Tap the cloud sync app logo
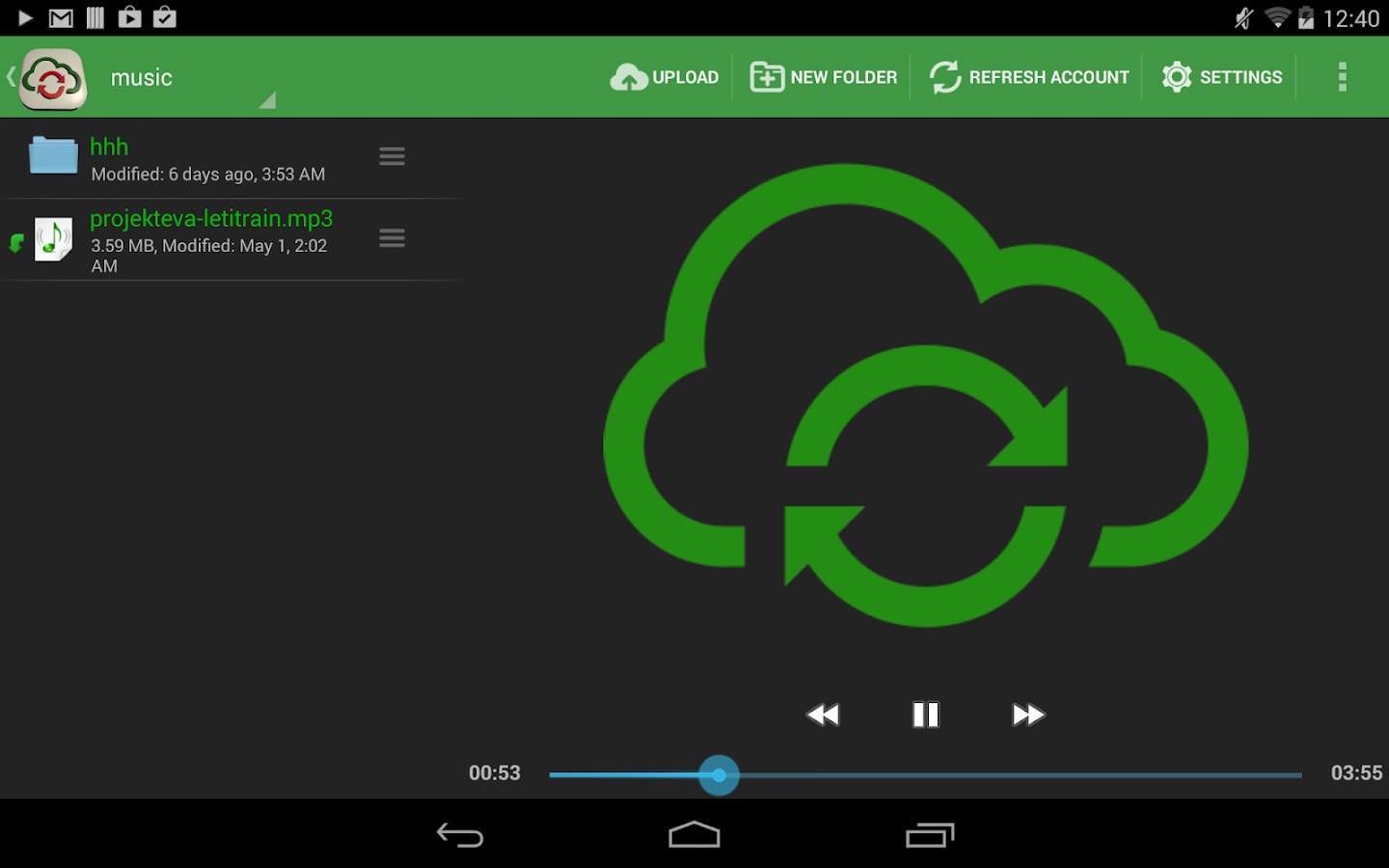The image size is (1389, 868). (x=54, y=78)
